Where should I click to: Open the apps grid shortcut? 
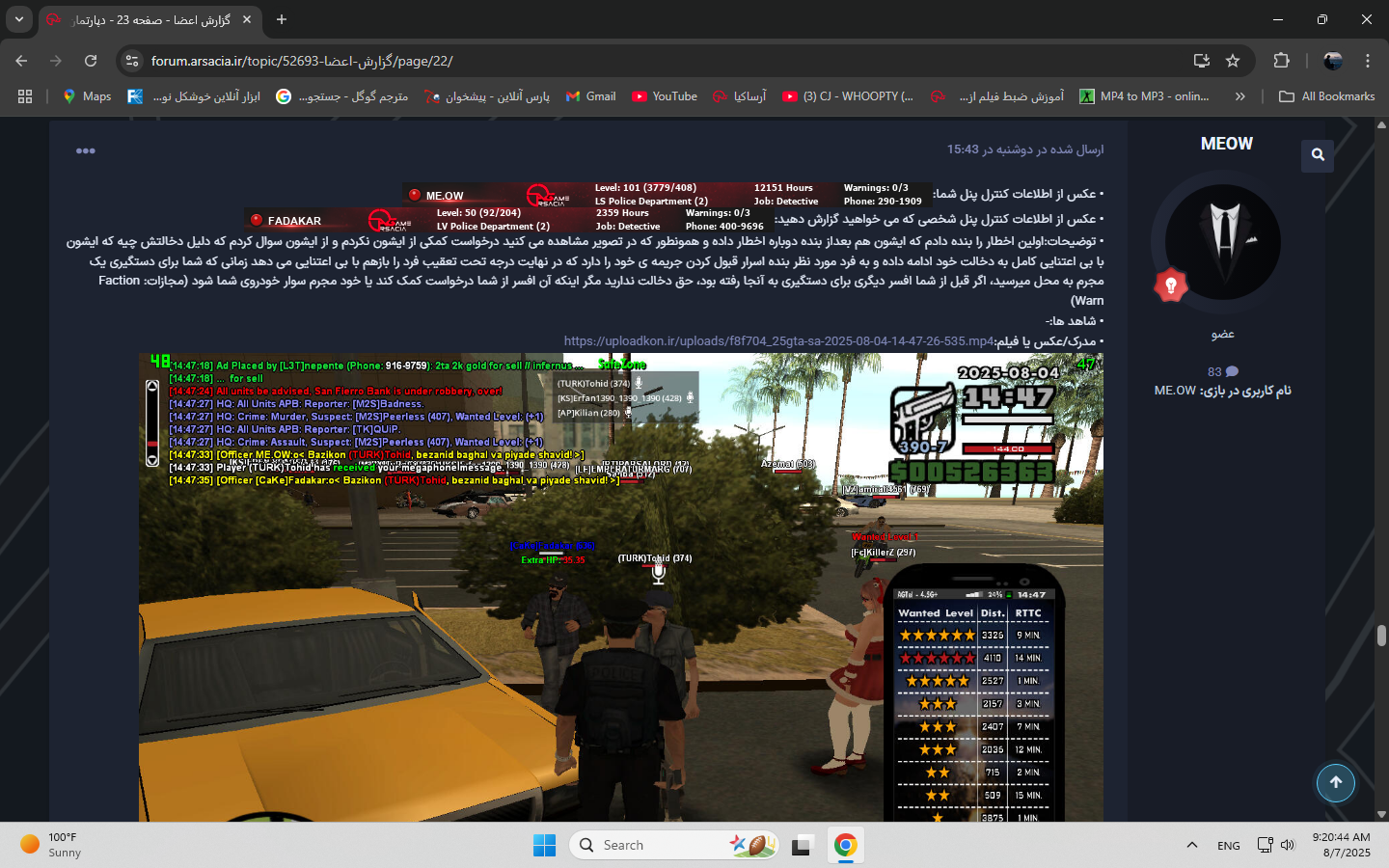coord(25,96)
